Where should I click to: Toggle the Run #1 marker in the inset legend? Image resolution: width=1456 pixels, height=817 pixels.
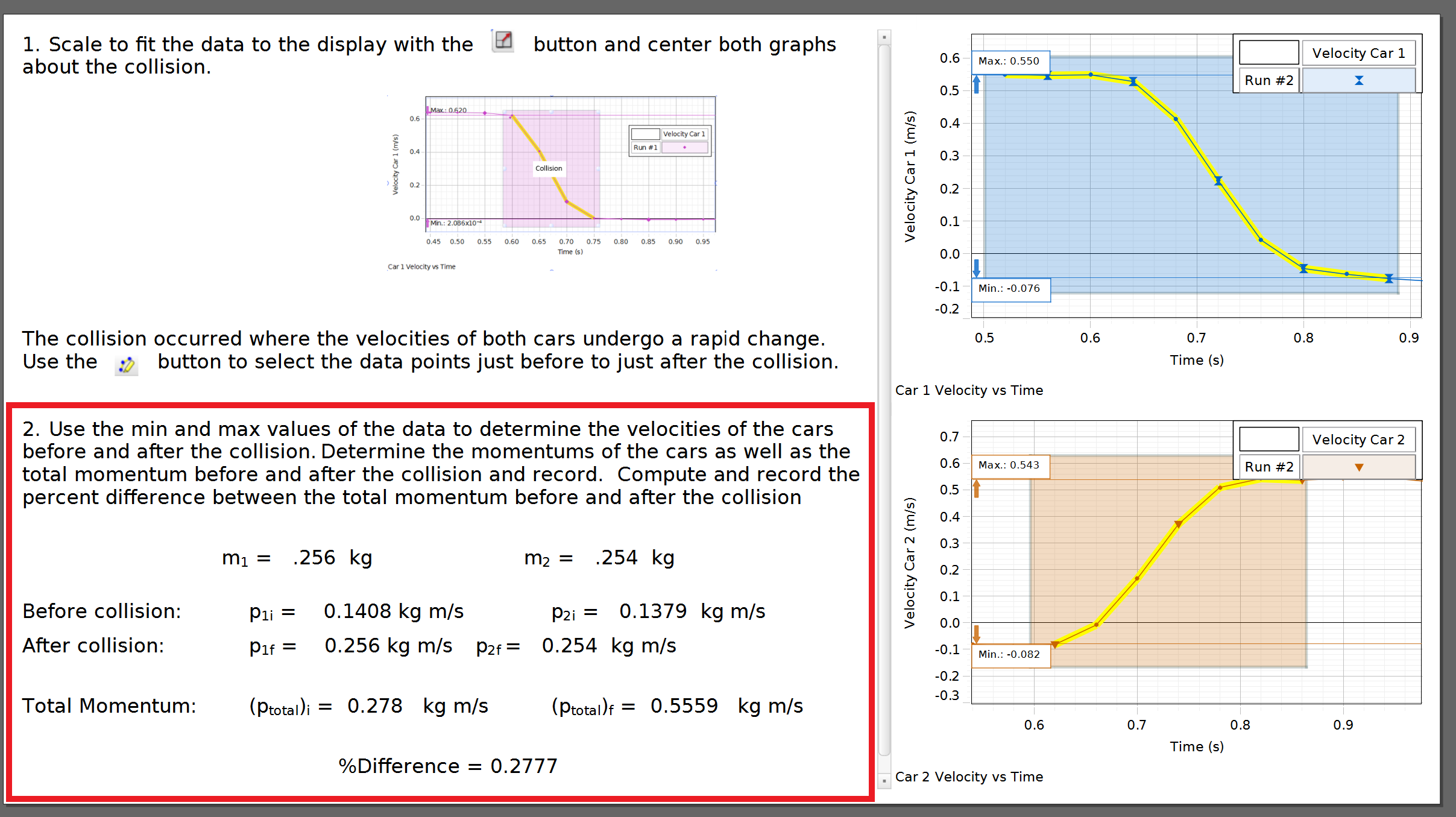click(685, 147)
